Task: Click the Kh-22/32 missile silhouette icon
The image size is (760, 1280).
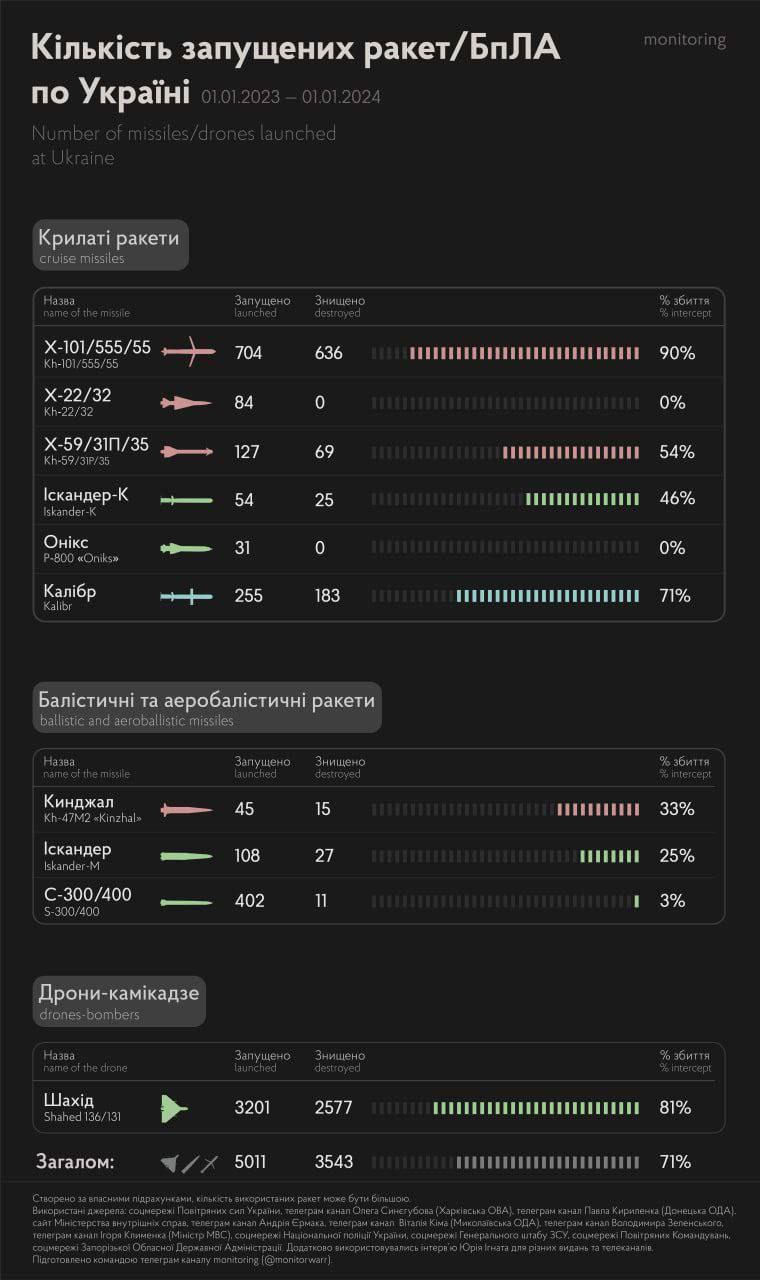Action: pyautogui.click(x=186, y=402)
